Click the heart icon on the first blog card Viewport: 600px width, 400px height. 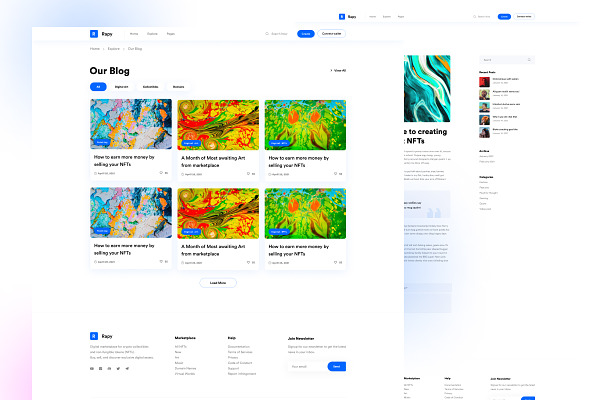coord(161,173)
